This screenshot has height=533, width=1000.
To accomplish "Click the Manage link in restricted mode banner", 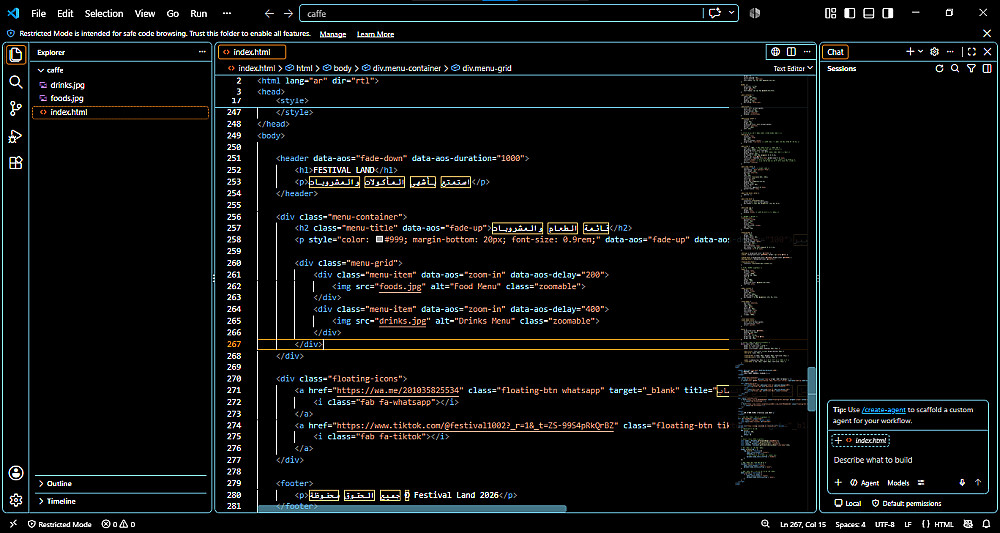I will [x=332, y=34].
